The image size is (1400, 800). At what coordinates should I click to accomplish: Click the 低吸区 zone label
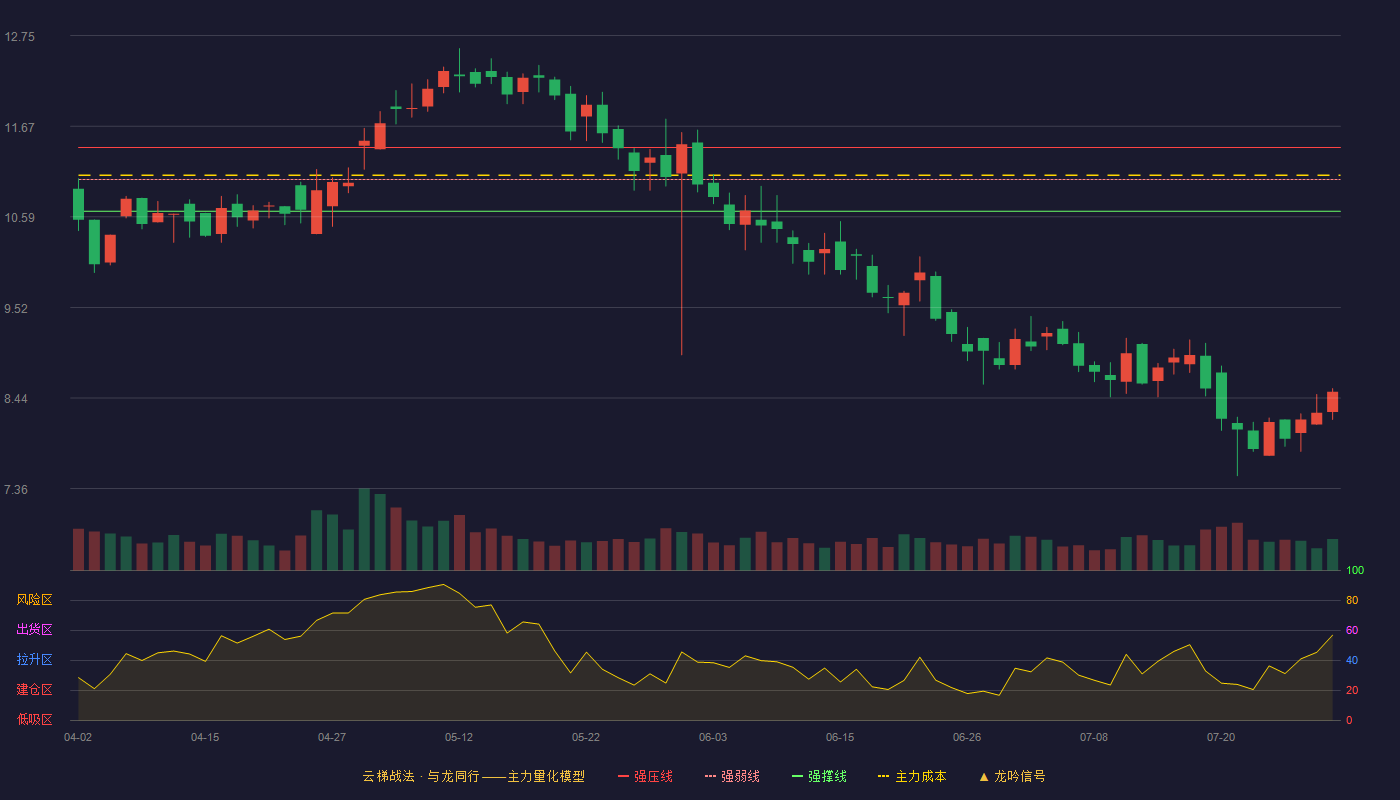tap(34, 720)
